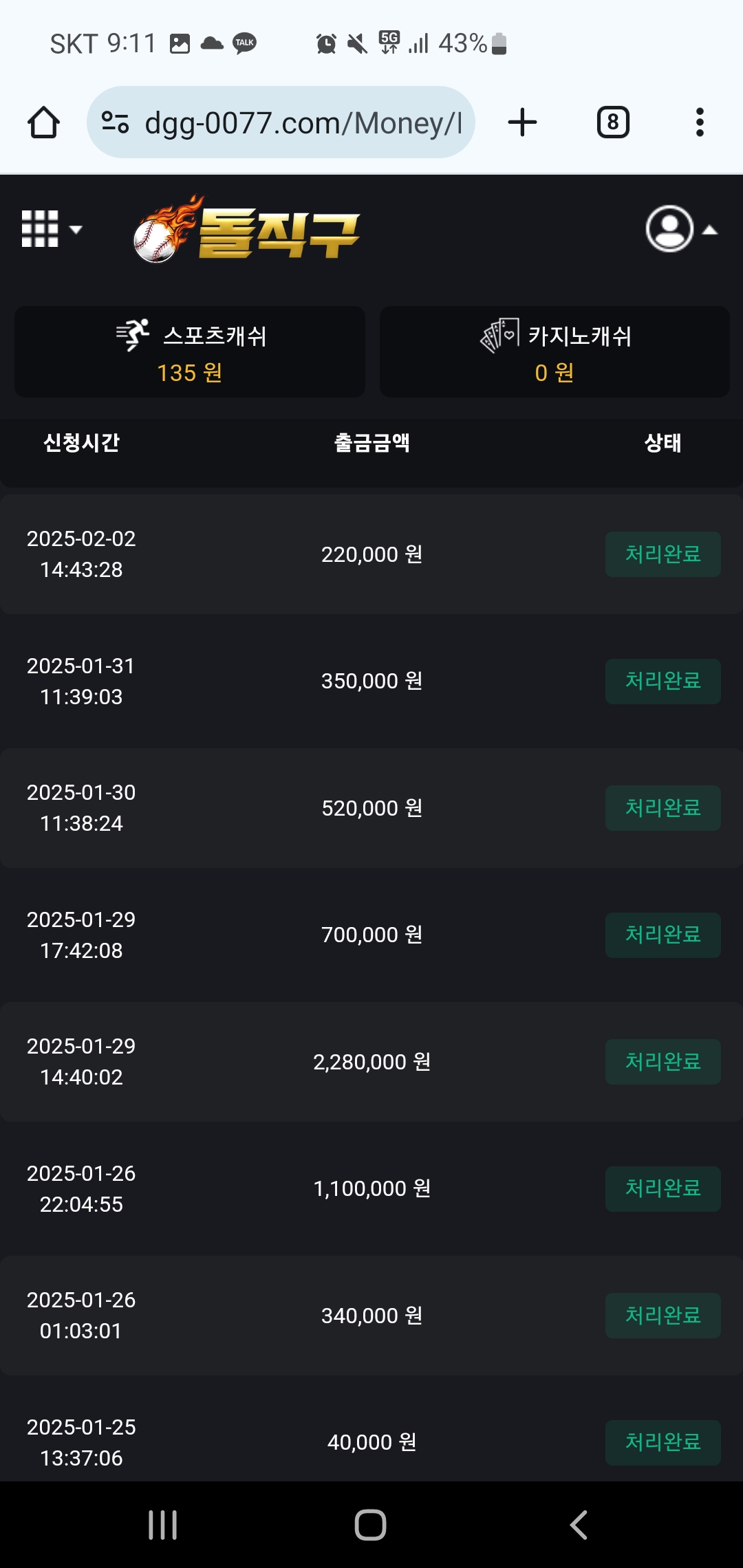The height and width of the screenshot is (1568, 743).
Task: Open a new tab with plus icon
Action: pos(522,122)
